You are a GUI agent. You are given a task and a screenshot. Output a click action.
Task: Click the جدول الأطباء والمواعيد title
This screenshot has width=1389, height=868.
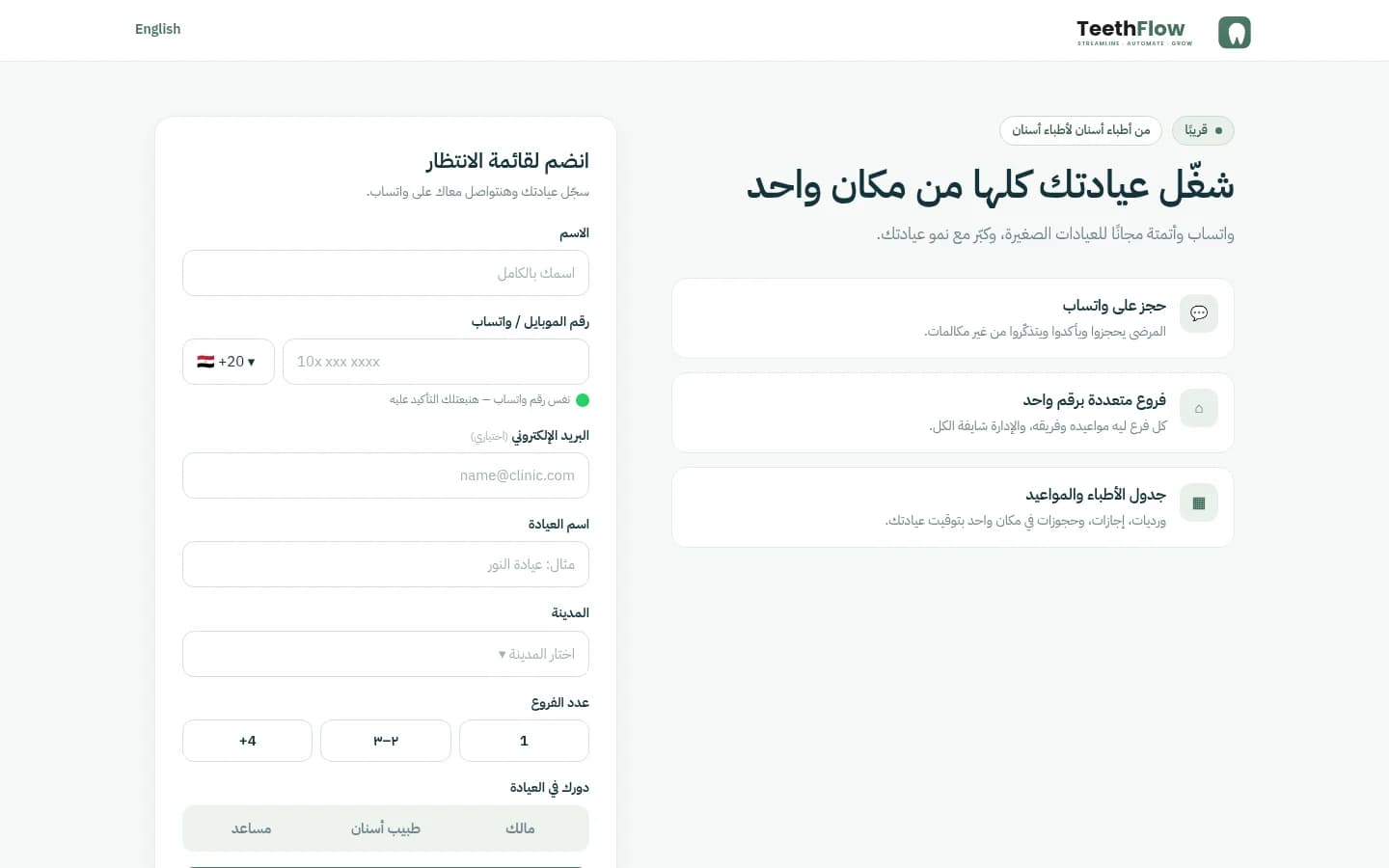1096,495
